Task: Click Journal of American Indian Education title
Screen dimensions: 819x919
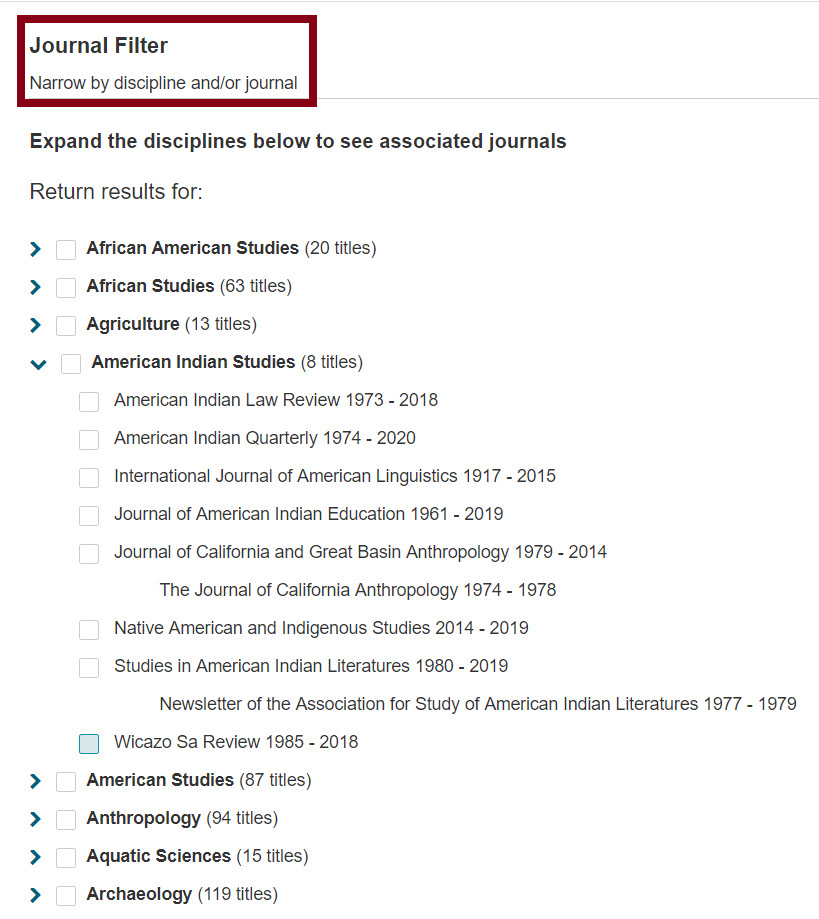Action: pyautogui.click(x=261, y=514)
